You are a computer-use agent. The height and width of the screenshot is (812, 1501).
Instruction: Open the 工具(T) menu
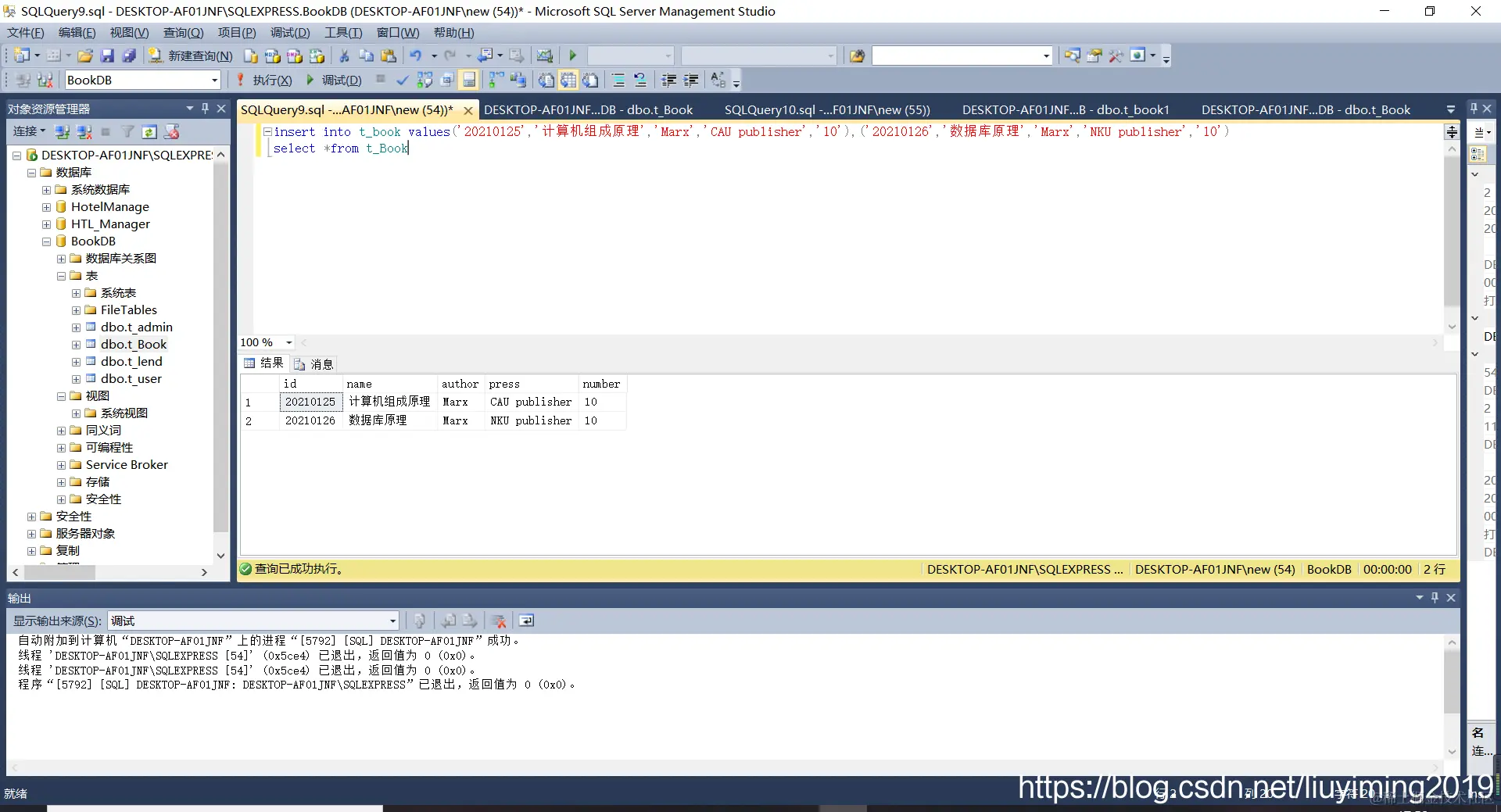pyautogui.click(x=343, y=33)
